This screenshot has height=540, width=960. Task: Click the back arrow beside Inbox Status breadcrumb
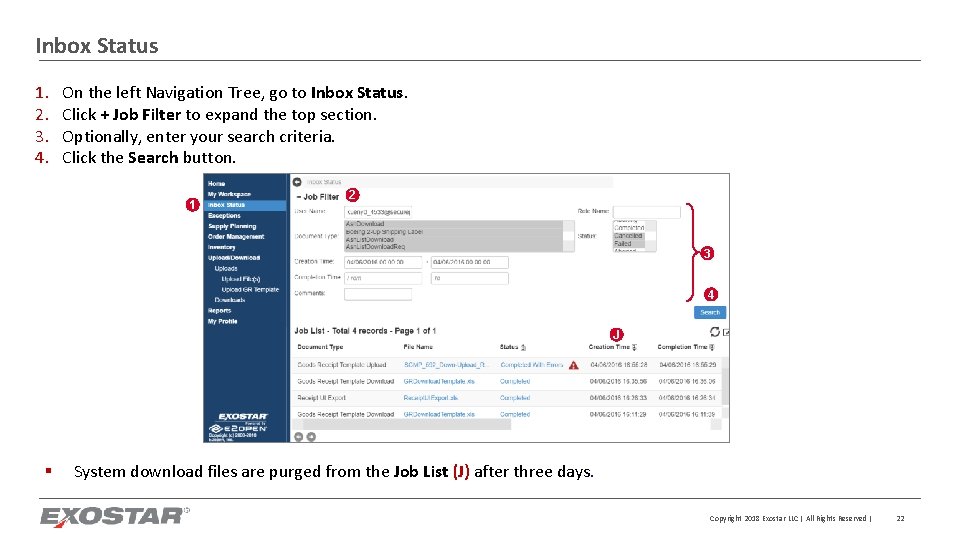coord(297,182)
